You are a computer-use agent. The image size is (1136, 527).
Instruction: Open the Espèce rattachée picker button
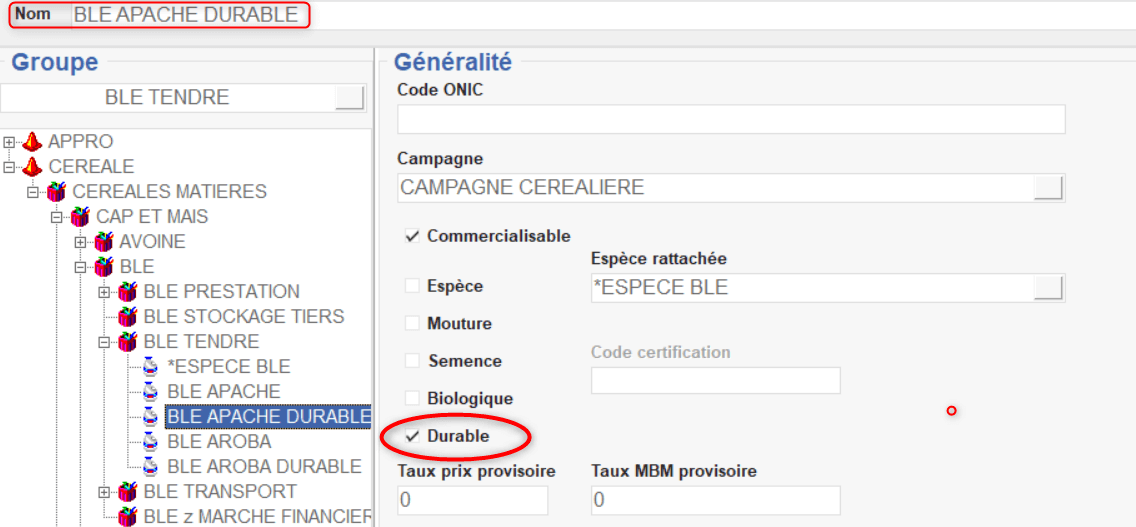coord(1048,288)
